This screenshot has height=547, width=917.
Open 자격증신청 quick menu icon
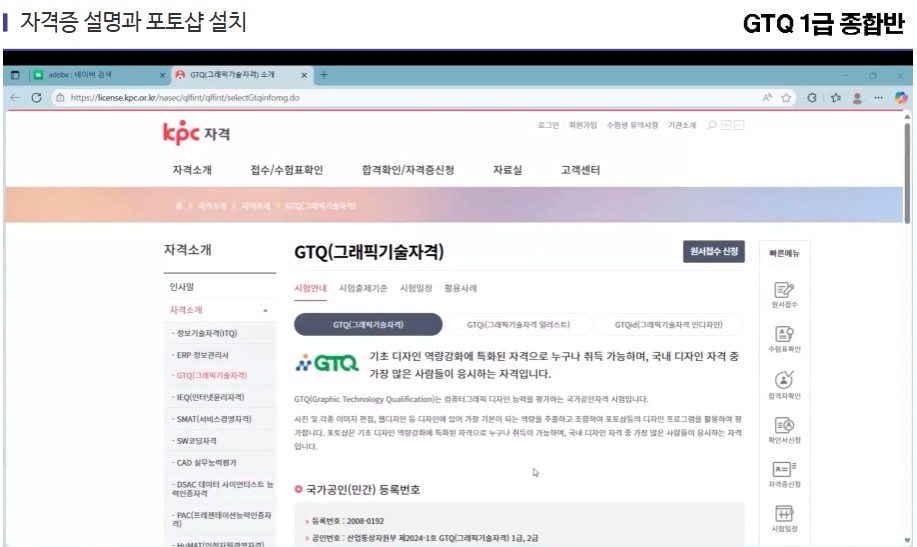pos(784,474)
